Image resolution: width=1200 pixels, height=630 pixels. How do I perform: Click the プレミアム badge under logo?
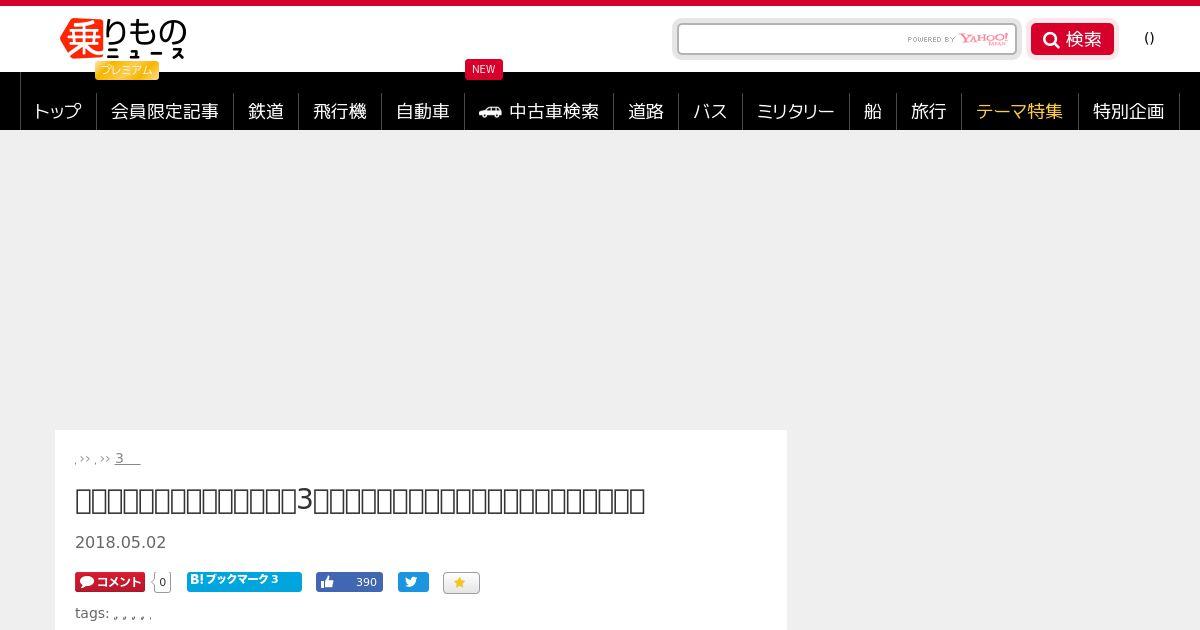tap(127, 70)
